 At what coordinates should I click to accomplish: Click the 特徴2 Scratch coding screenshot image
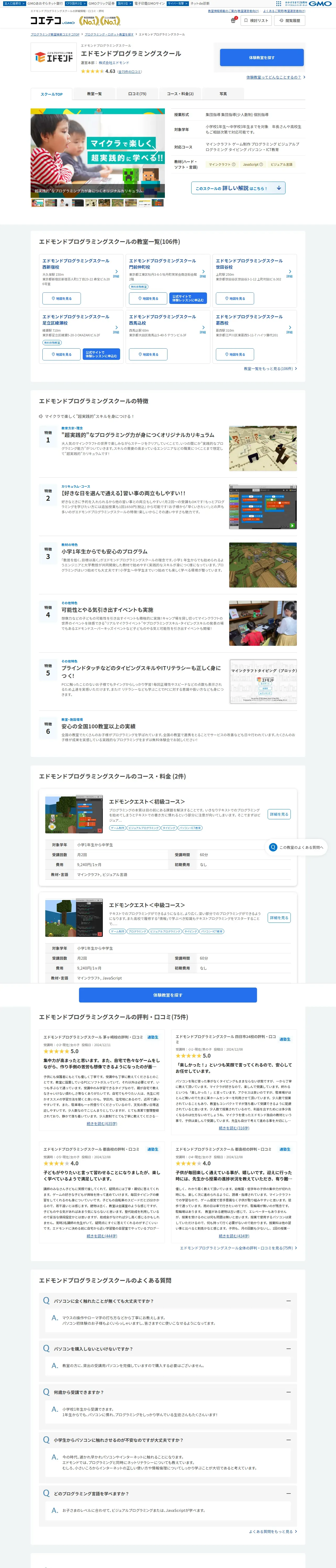(263, 506)
